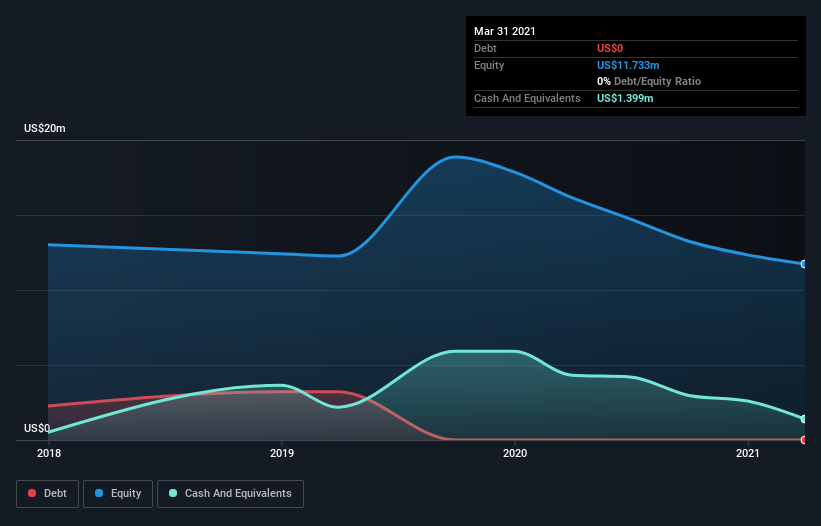Click the 2018 x-axis label
Viewport: 821px width, 526px height.
49,453
